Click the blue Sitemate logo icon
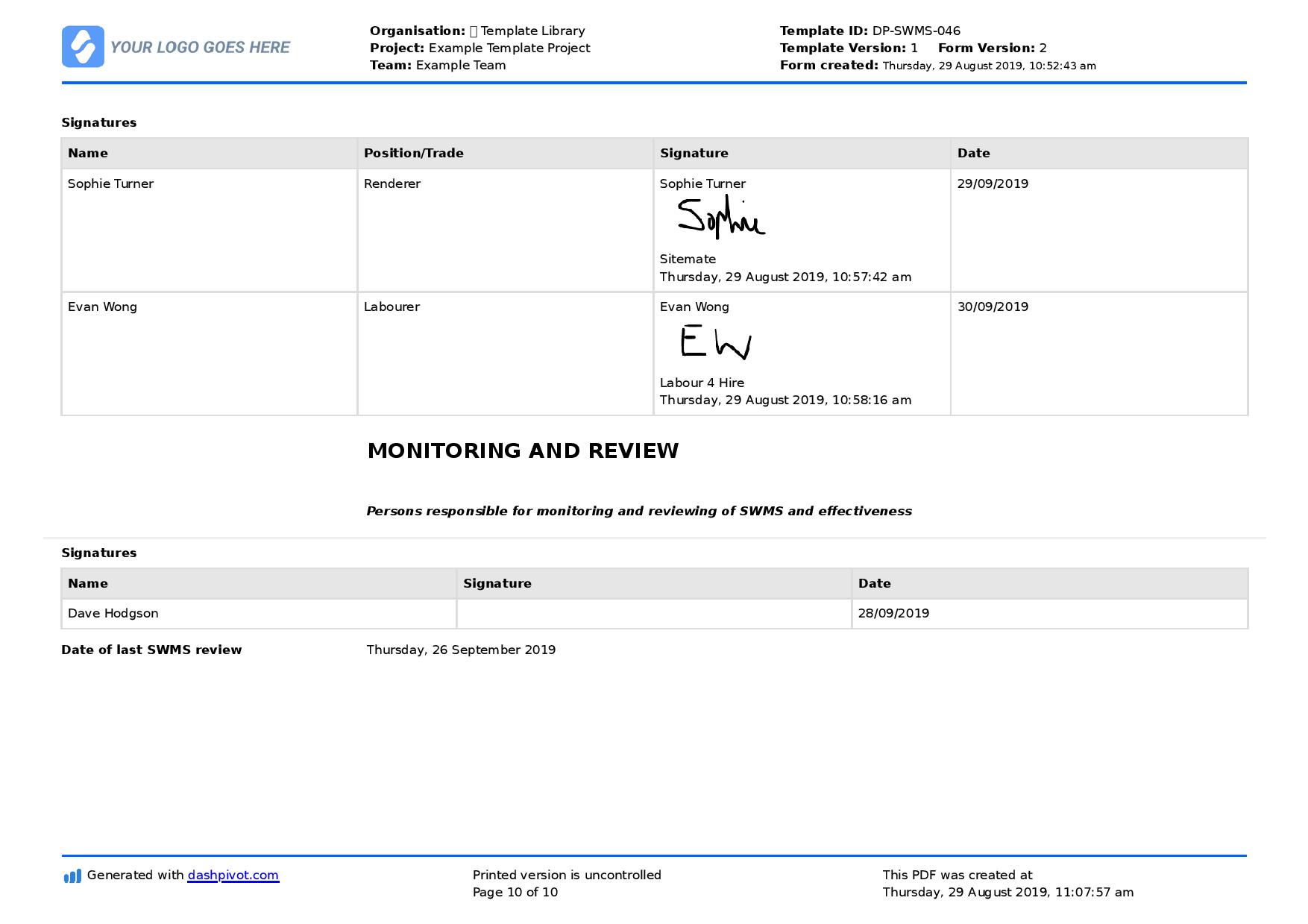1308x924 pixels. [x=83, y=47]
